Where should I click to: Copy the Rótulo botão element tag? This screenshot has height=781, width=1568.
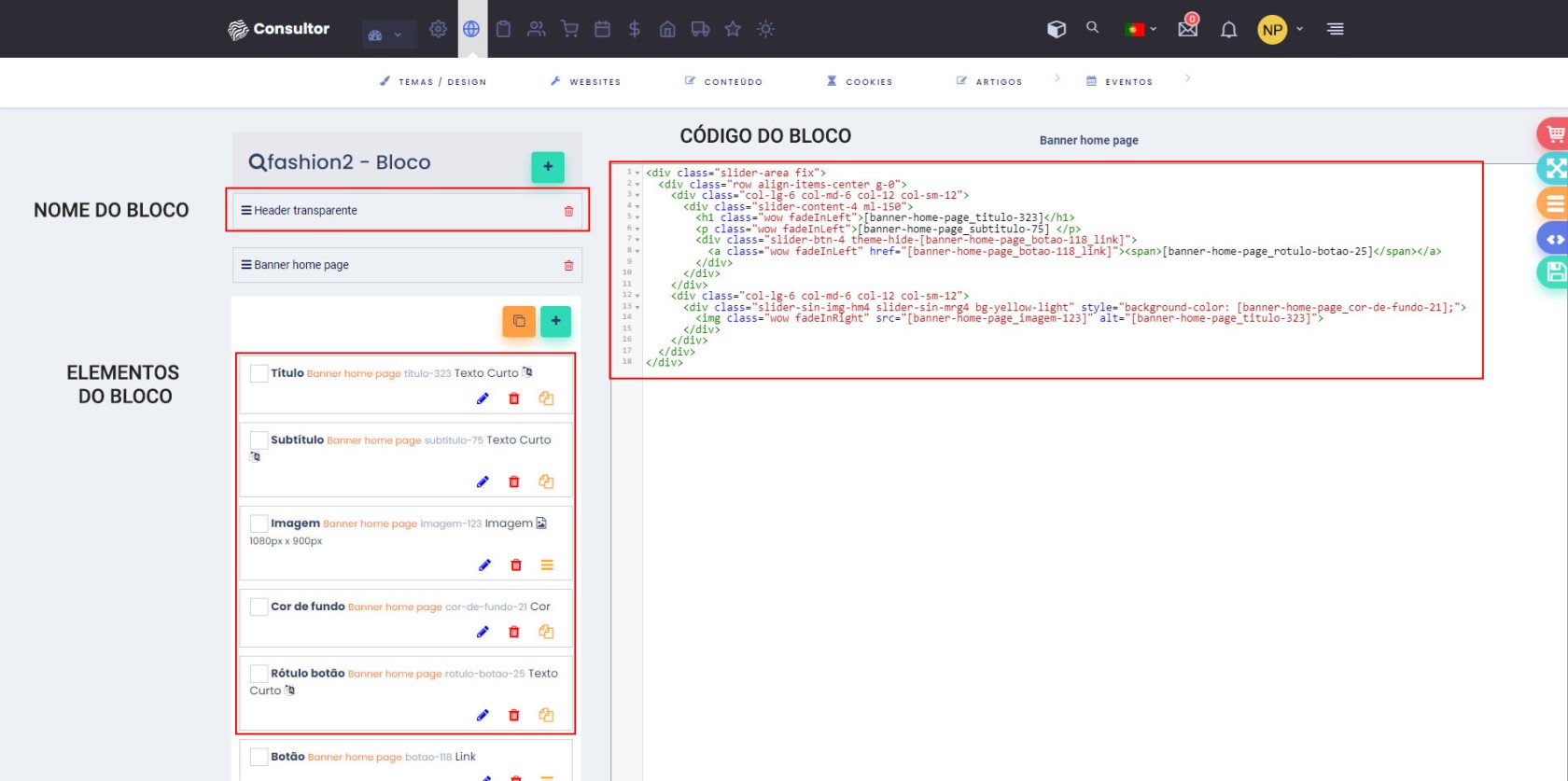click(x=546, y=715)
